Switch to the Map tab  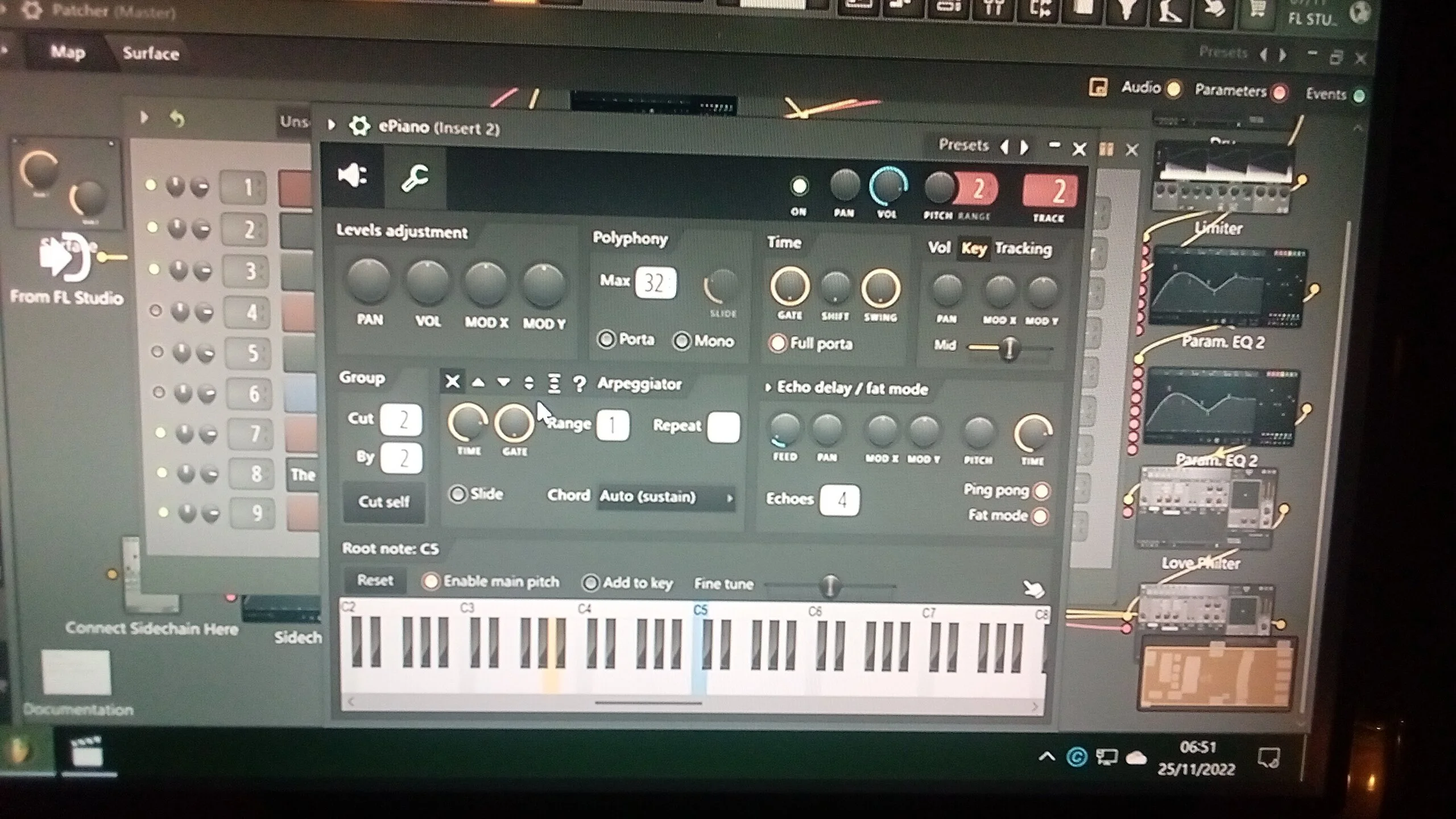coord(68,52)
